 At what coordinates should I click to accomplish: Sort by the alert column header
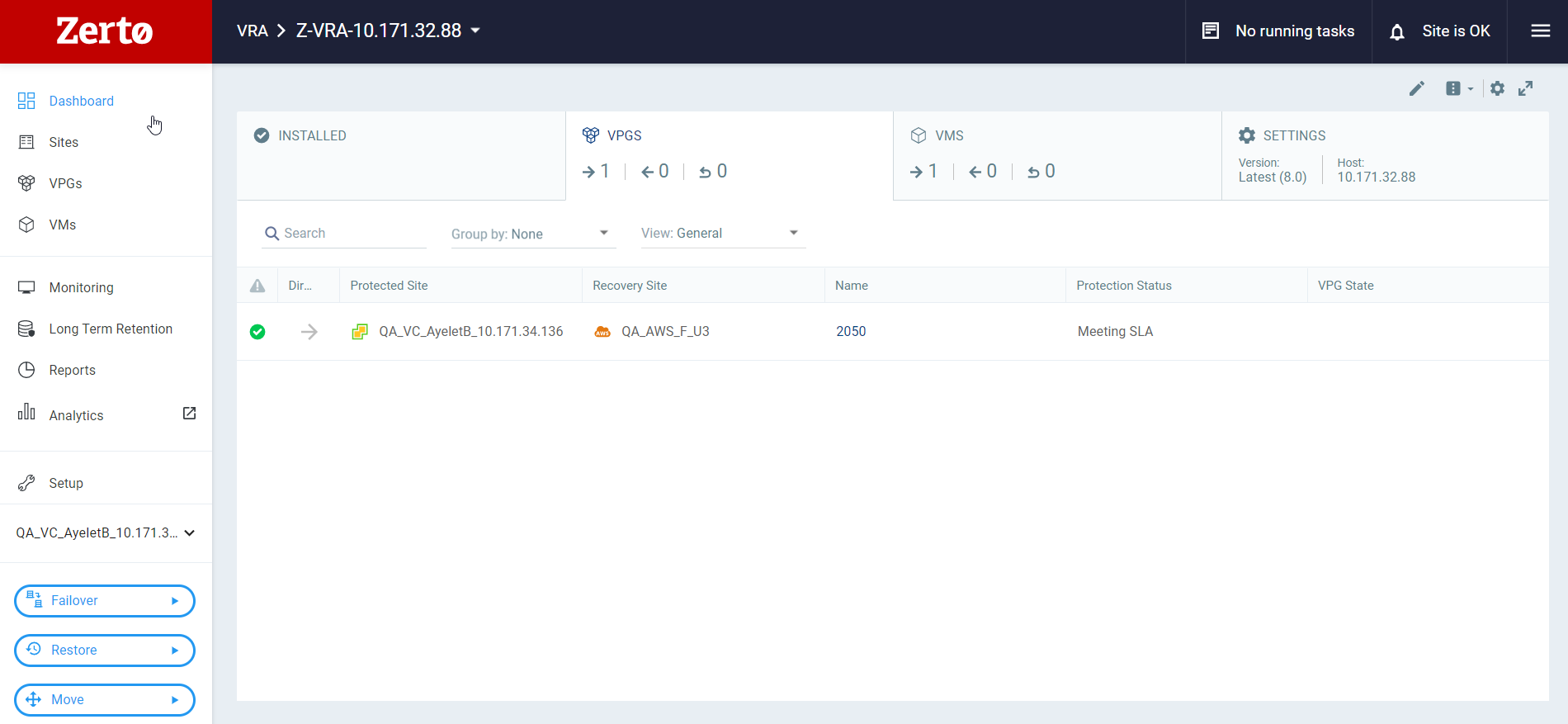pyautogui.click(x=257, y=286)
